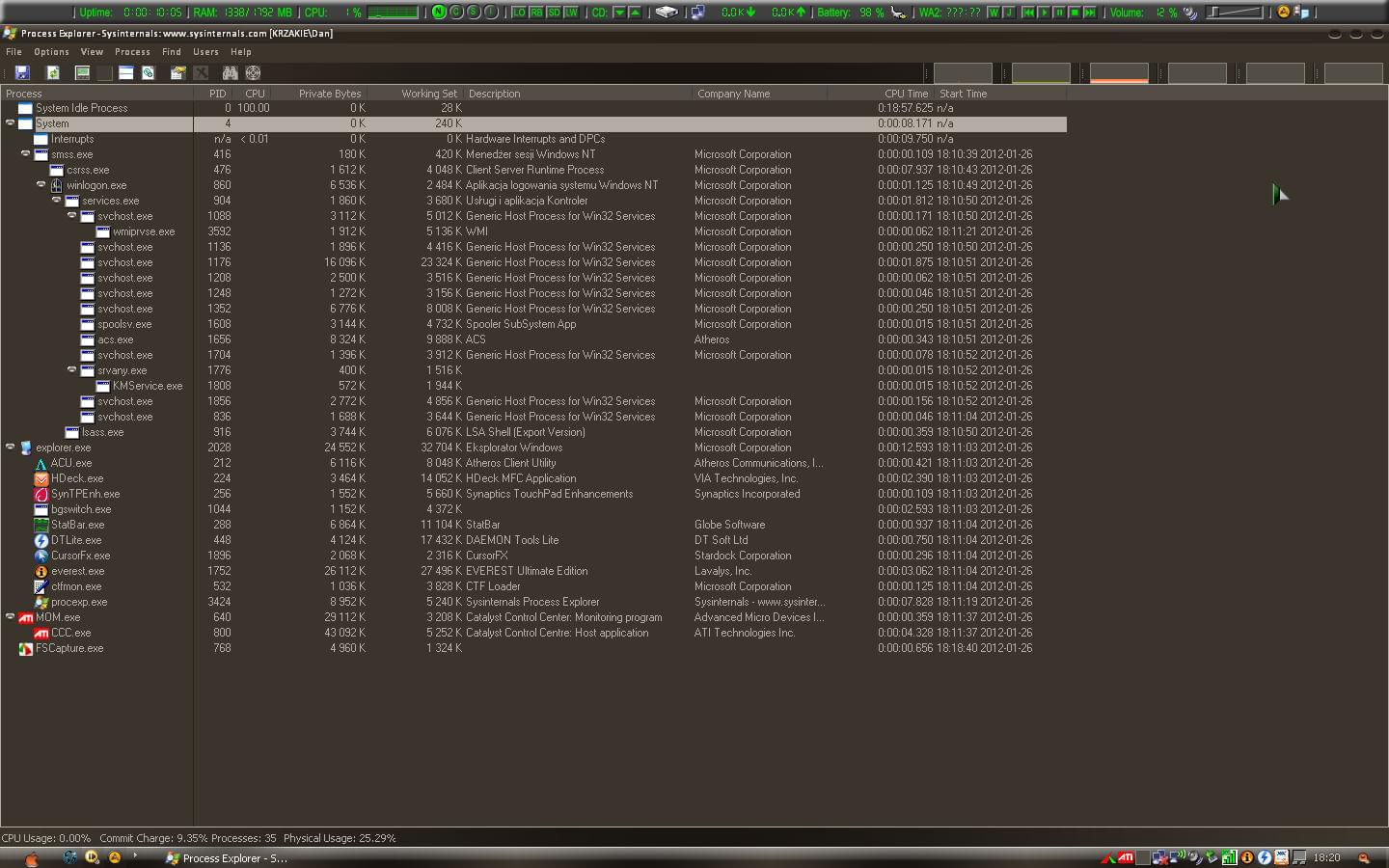Open the File menu
The width and height of the screenshot is (1389, 868).
tap(14, 52)
